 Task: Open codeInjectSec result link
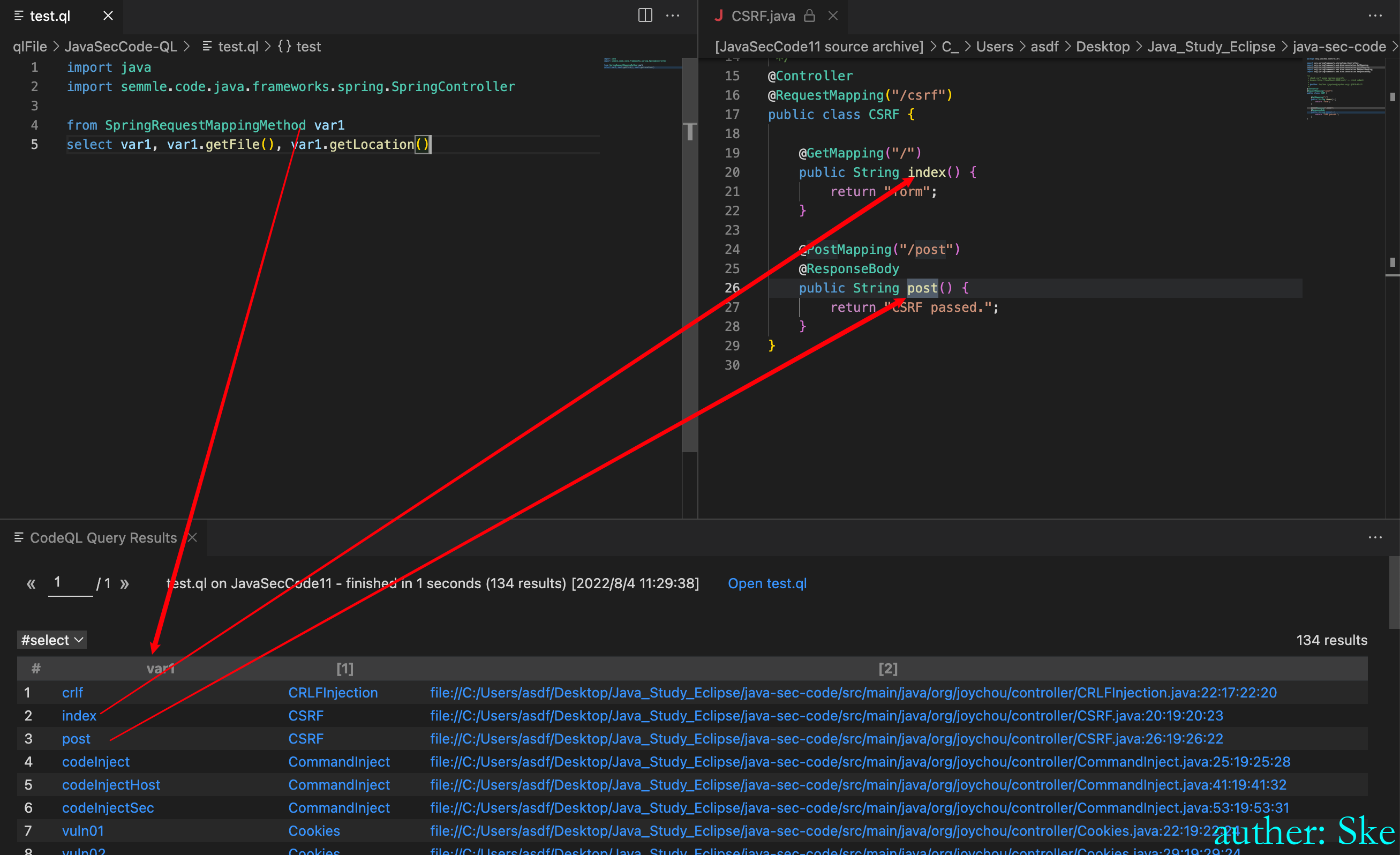tap(108, 808)
